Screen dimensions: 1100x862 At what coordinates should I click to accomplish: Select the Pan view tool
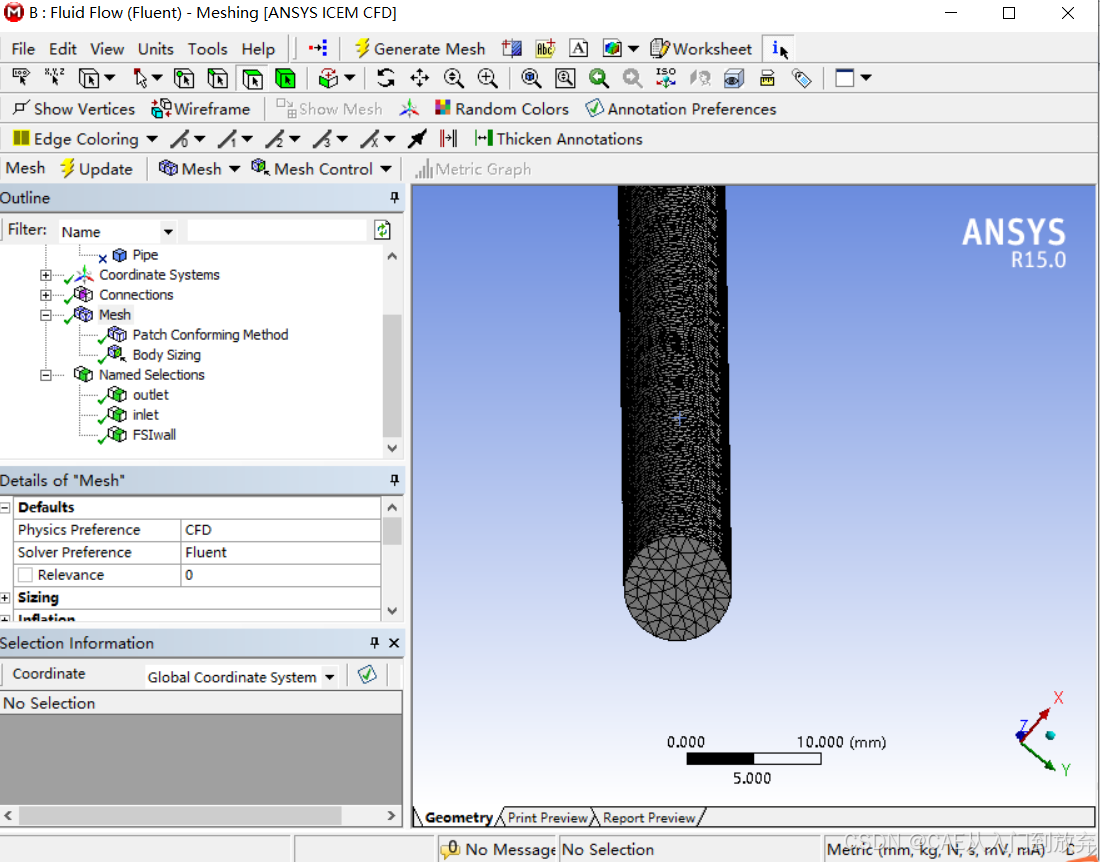point(420,78)
